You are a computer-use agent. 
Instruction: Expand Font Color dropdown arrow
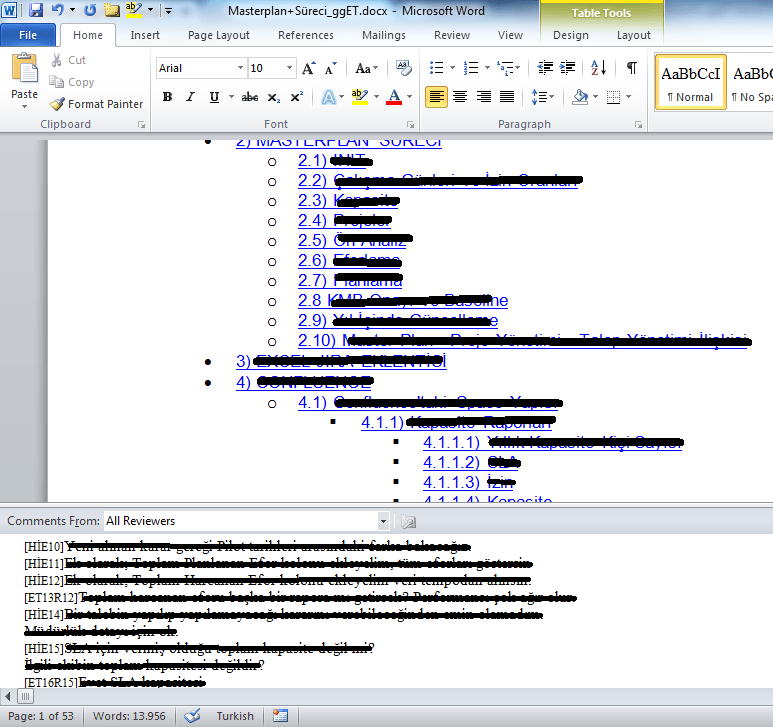tap(409, 97)
